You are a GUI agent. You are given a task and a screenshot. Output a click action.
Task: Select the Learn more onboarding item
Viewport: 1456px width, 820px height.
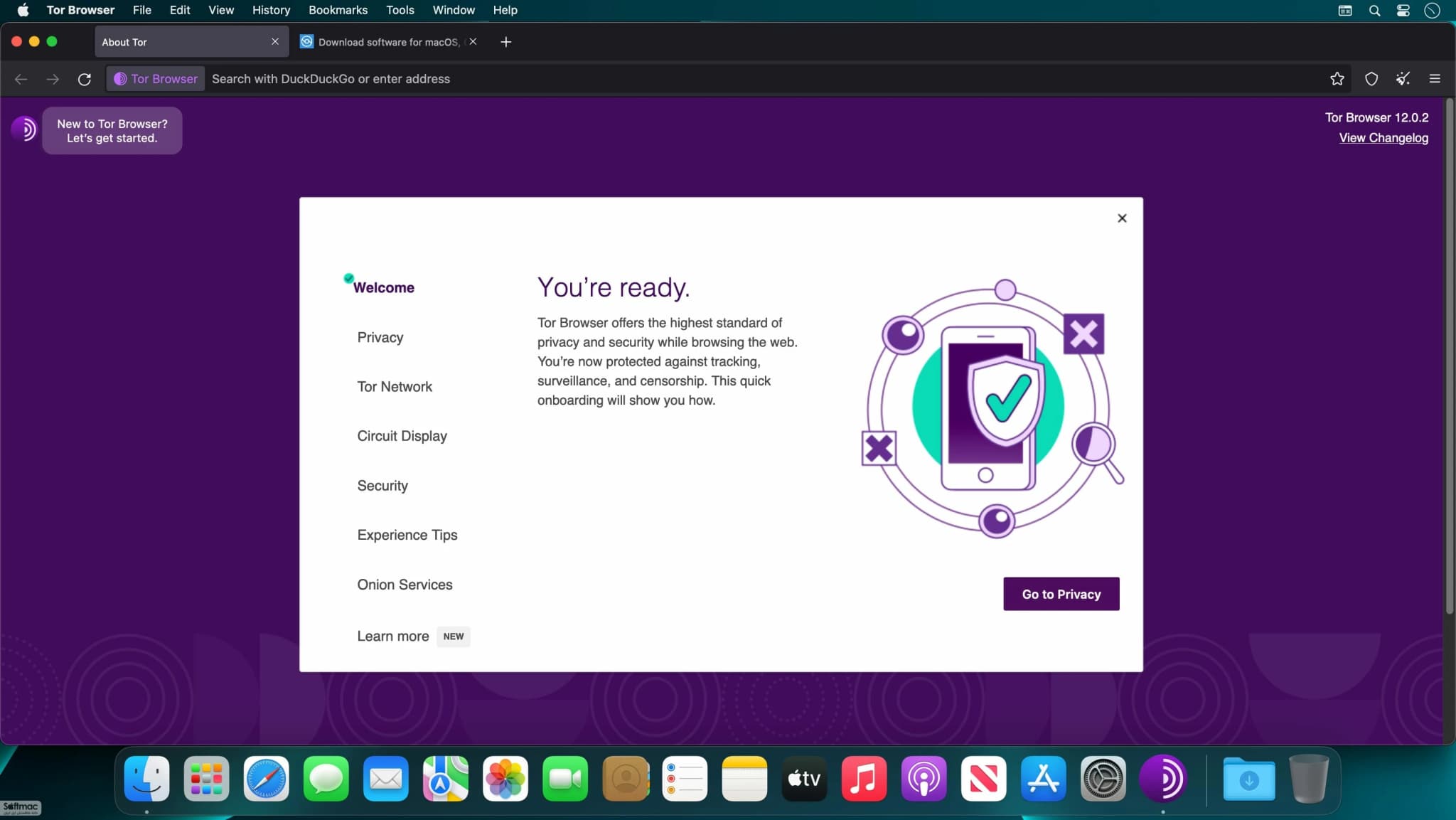point(393,637)
